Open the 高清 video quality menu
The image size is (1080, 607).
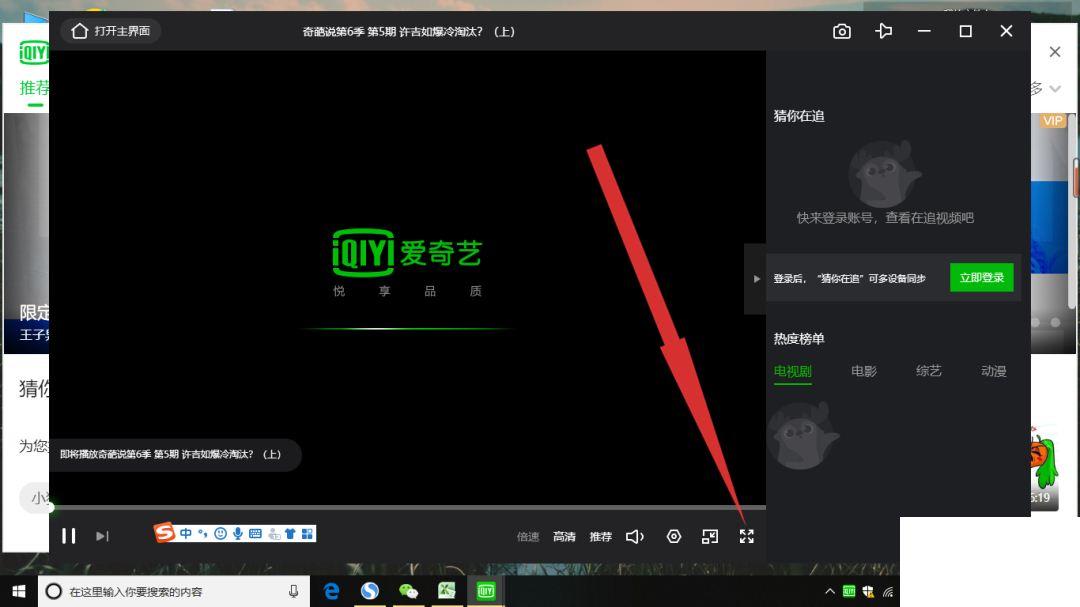point(564,537)
